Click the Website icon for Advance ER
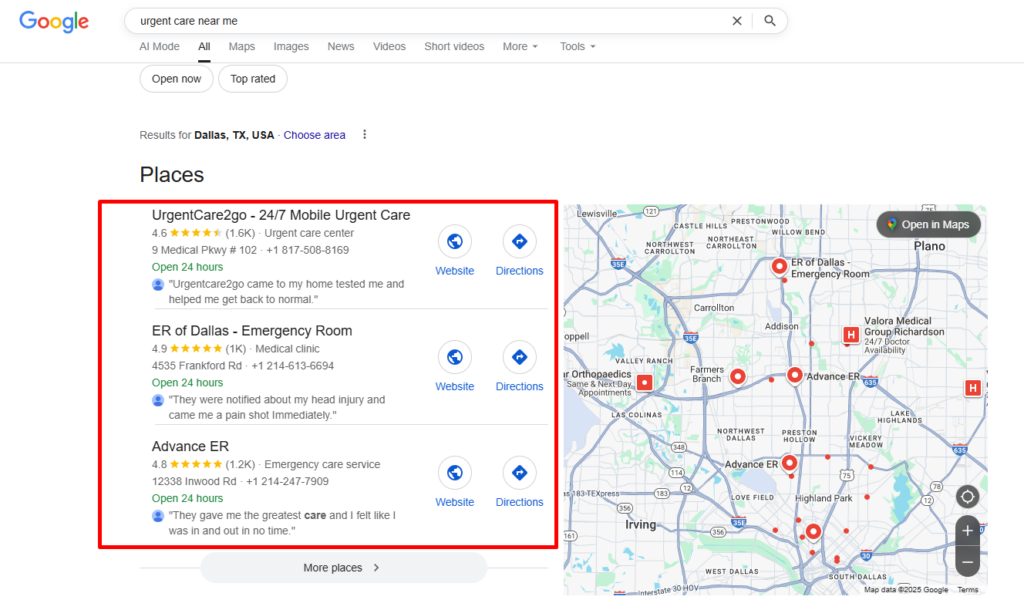Image resolution: width=1024 pixels, height=610 pixels. [x=455, y=472]
